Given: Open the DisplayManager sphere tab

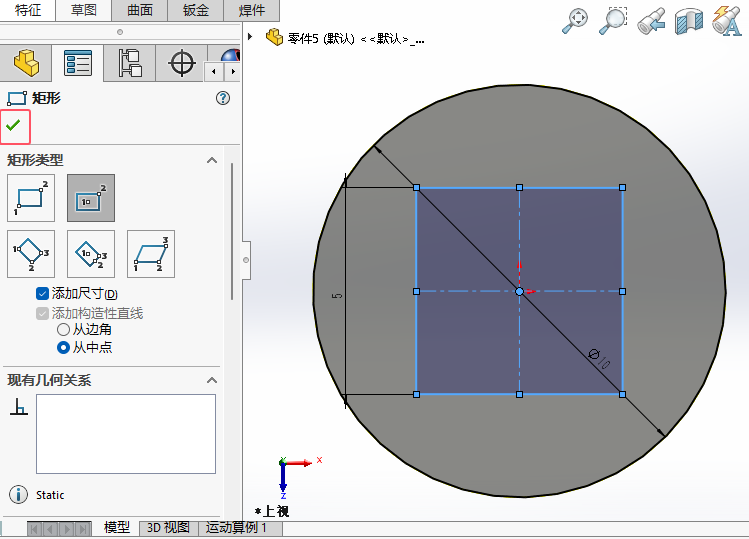Looking at the screenshot, I should tap(230, 55).
